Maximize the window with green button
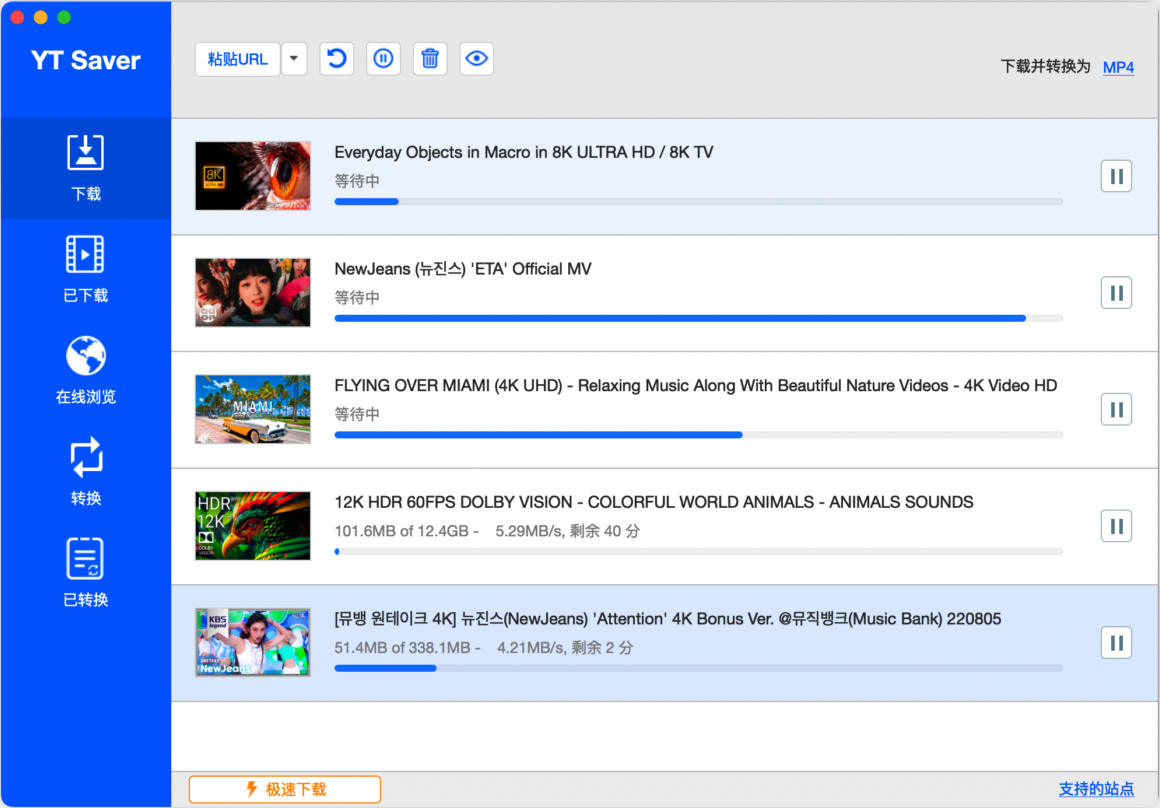1160x808 pixels. pyautogui.click(x=64, y=17)
